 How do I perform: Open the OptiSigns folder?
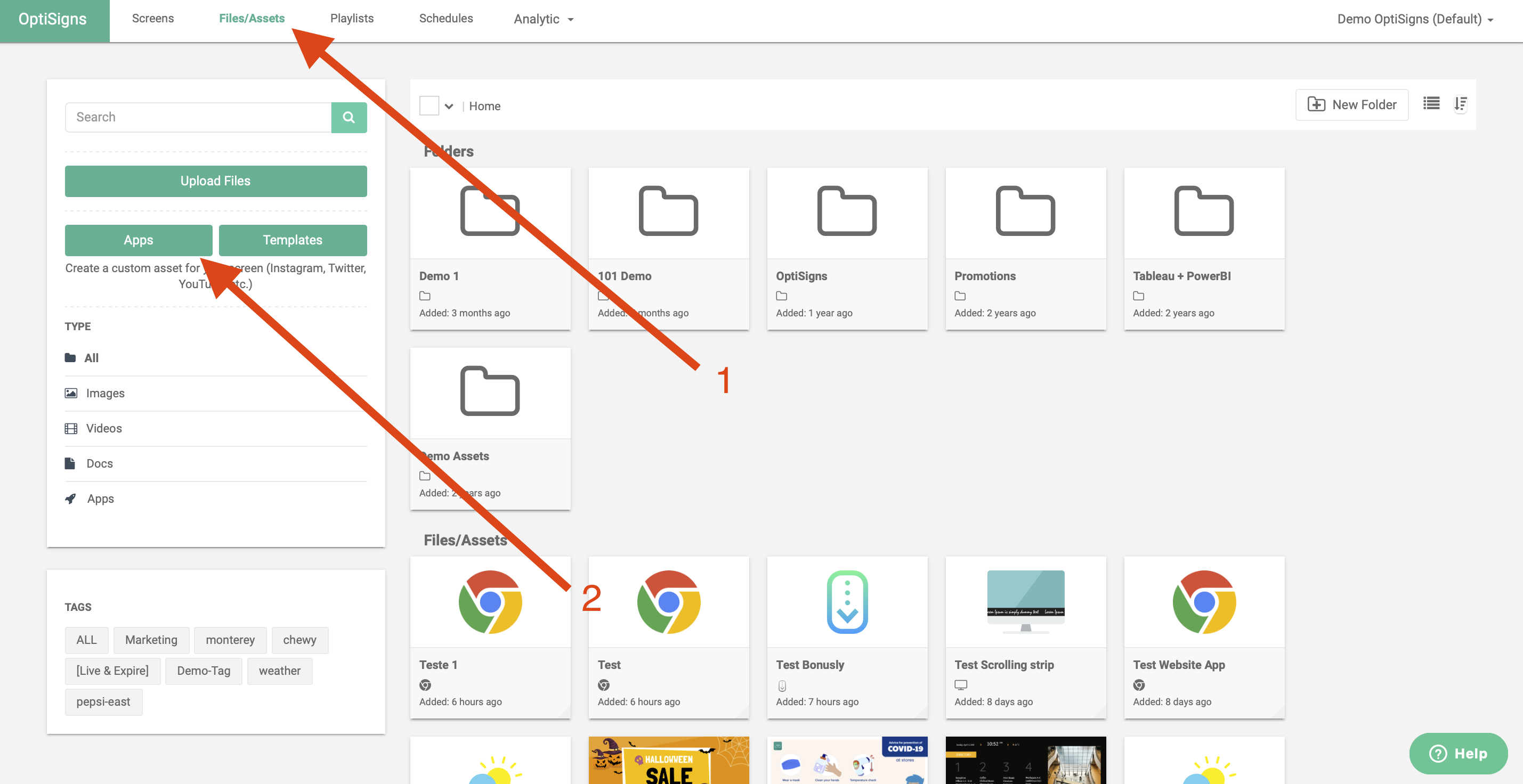pyautogui.click(x=847, y=248)
